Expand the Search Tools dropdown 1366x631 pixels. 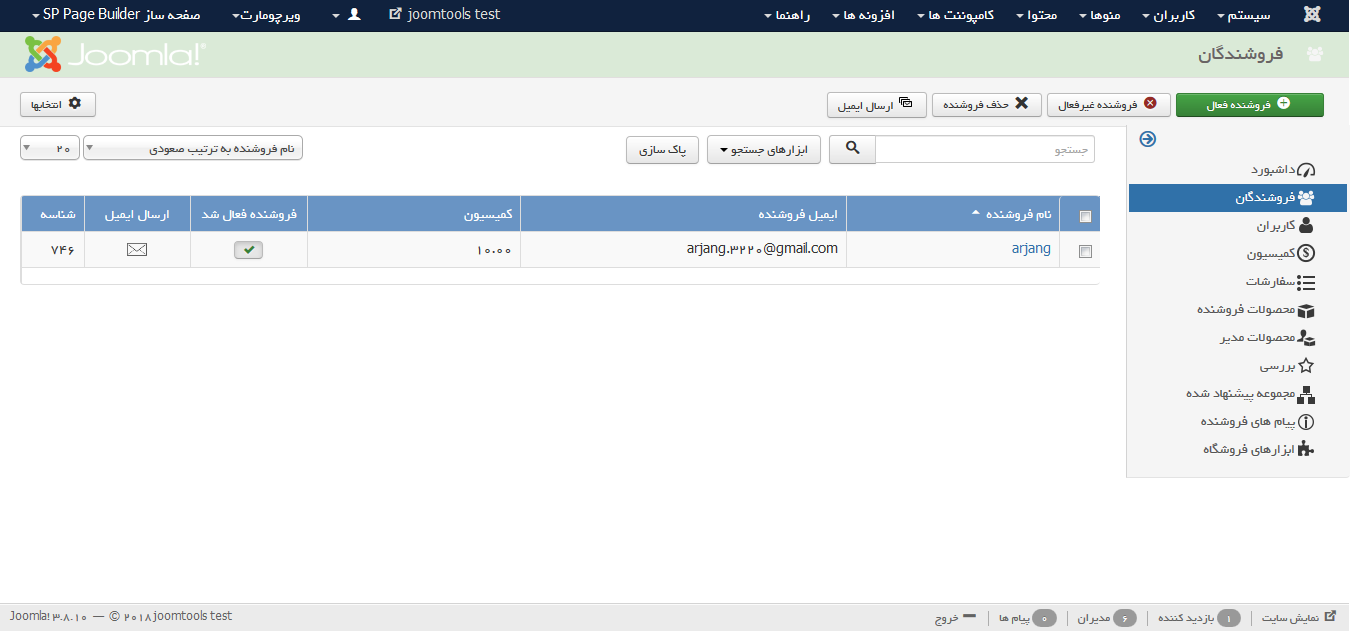point(764,150)
